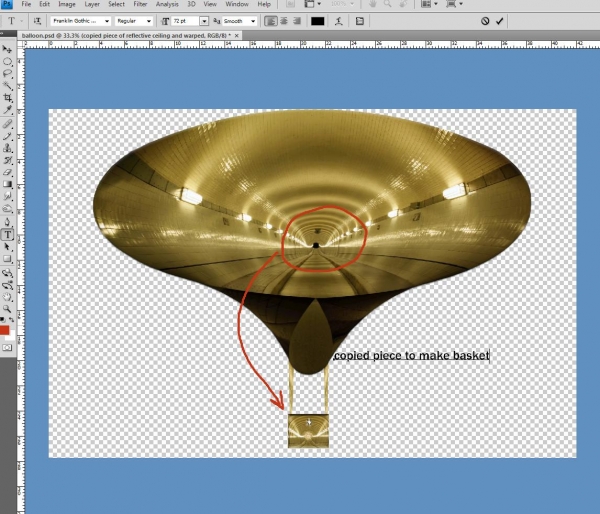The image size is (600, 514).
Task: Commit the current text edit checkmark
Action: (x=499, y=21)
